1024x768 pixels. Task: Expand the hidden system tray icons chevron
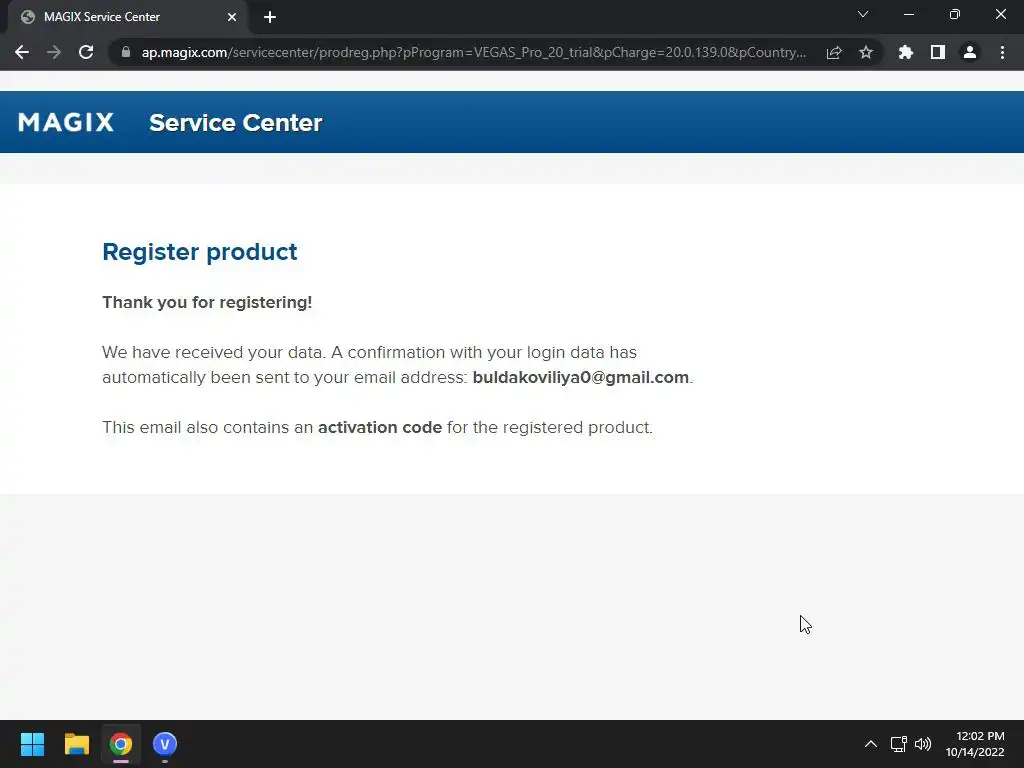click(871, 744)
